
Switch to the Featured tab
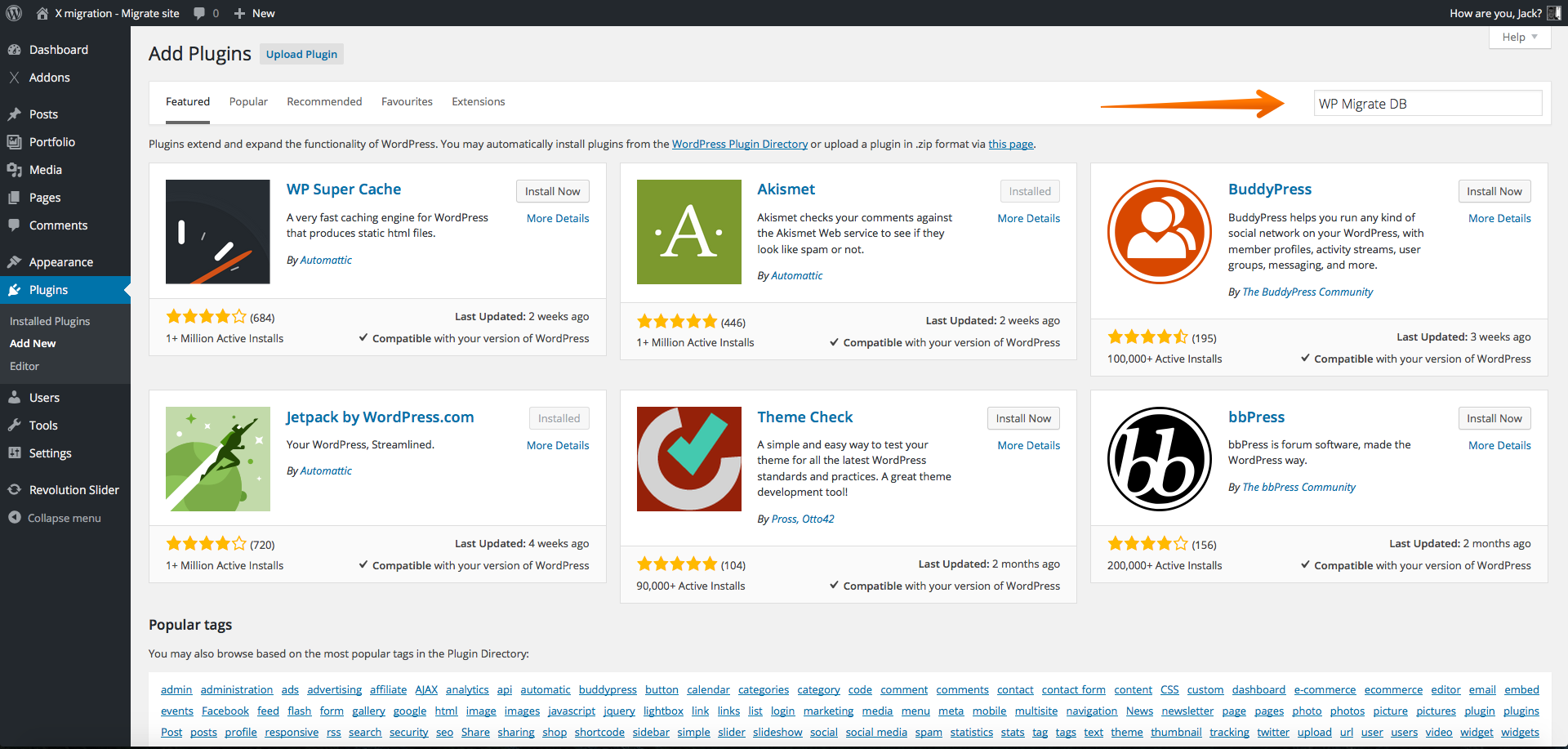188,102
